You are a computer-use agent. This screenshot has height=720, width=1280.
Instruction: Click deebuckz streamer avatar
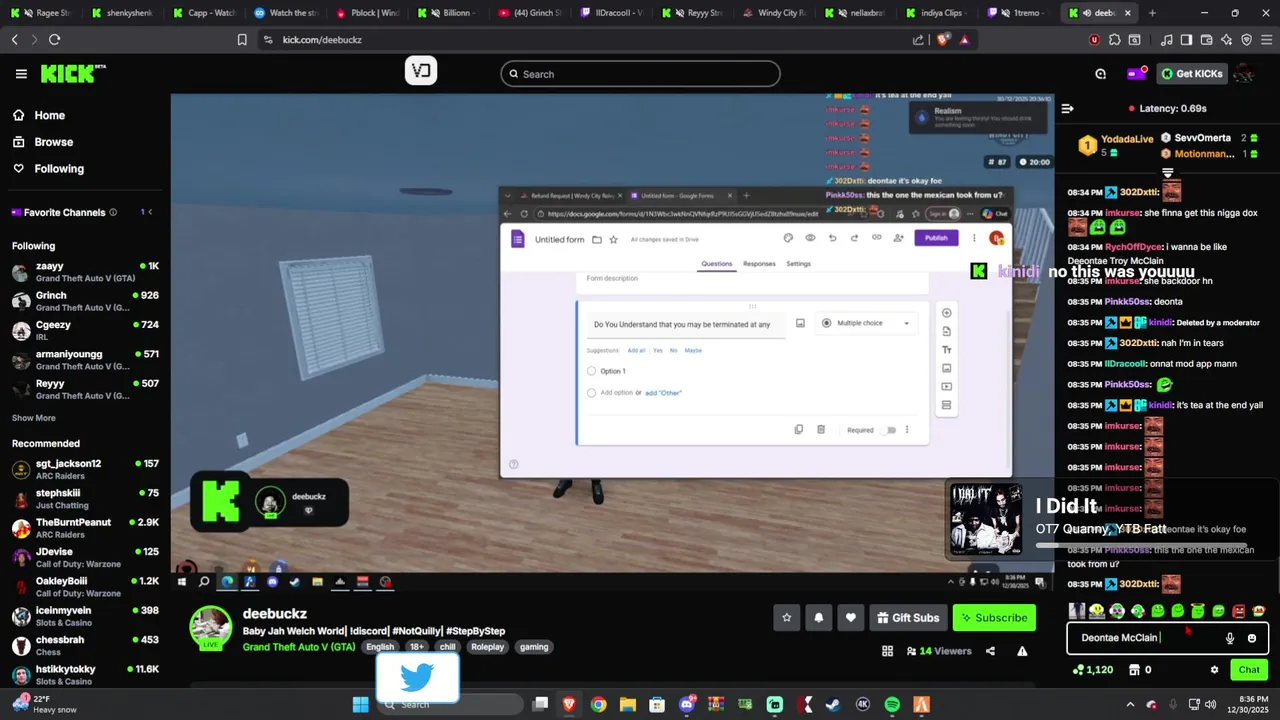coord(211,626)
